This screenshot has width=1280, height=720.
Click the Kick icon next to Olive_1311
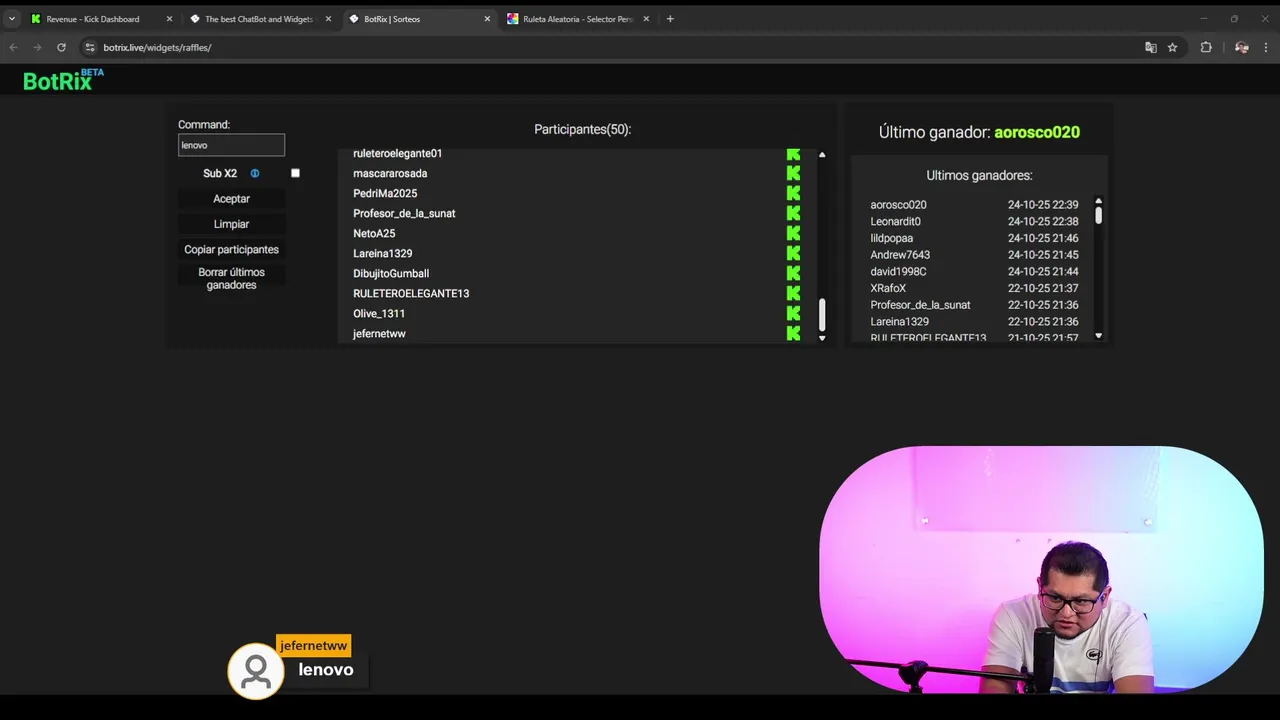pyautogui.click(x=793, y=313)
